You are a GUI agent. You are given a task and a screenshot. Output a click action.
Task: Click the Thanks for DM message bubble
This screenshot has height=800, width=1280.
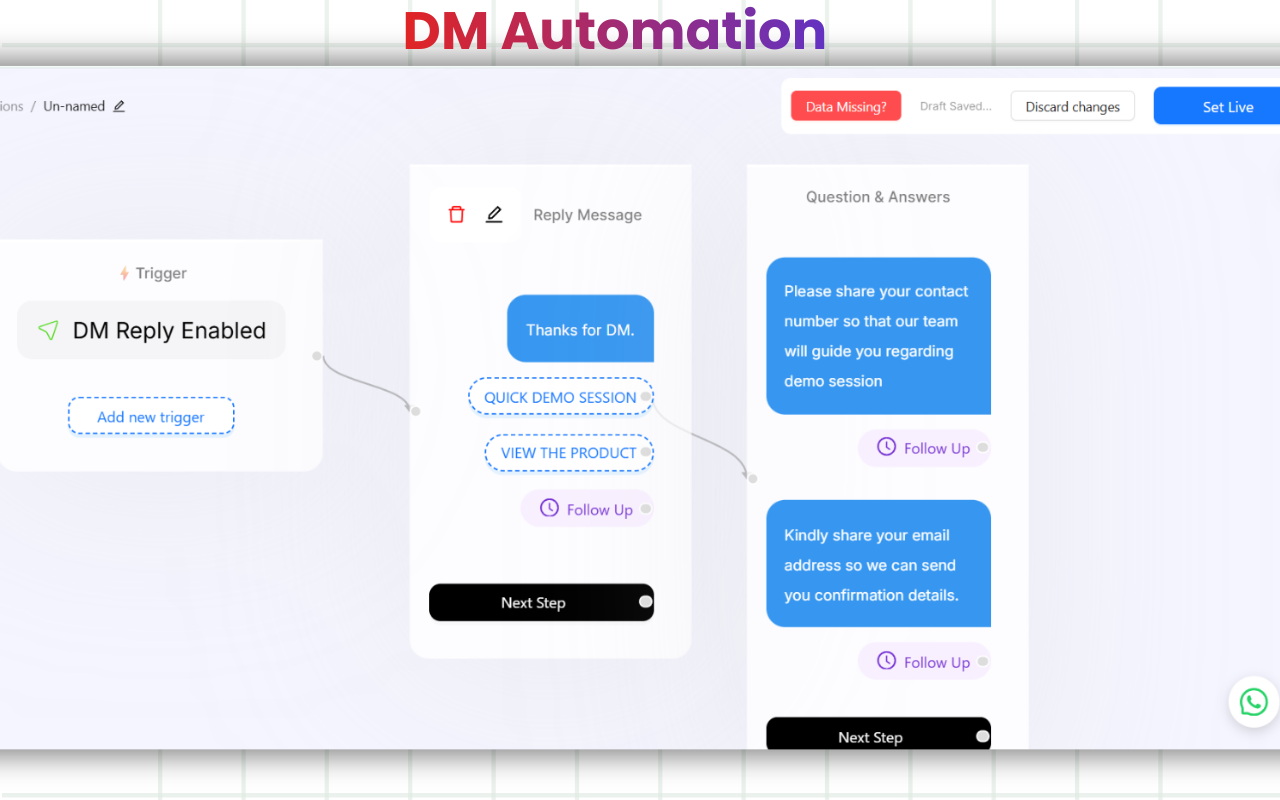[580, 328]
